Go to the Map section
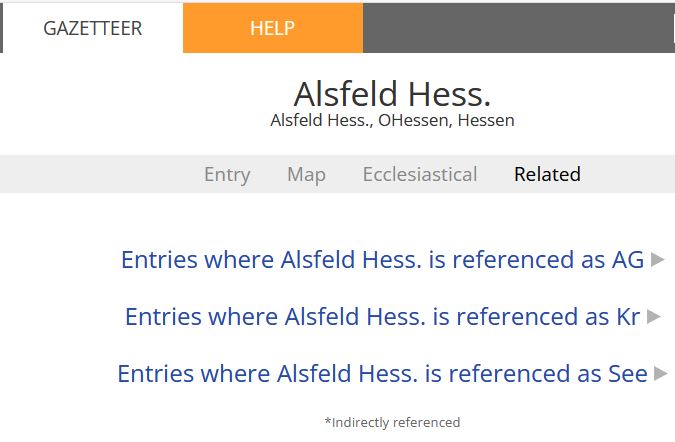 pos(306,174)
